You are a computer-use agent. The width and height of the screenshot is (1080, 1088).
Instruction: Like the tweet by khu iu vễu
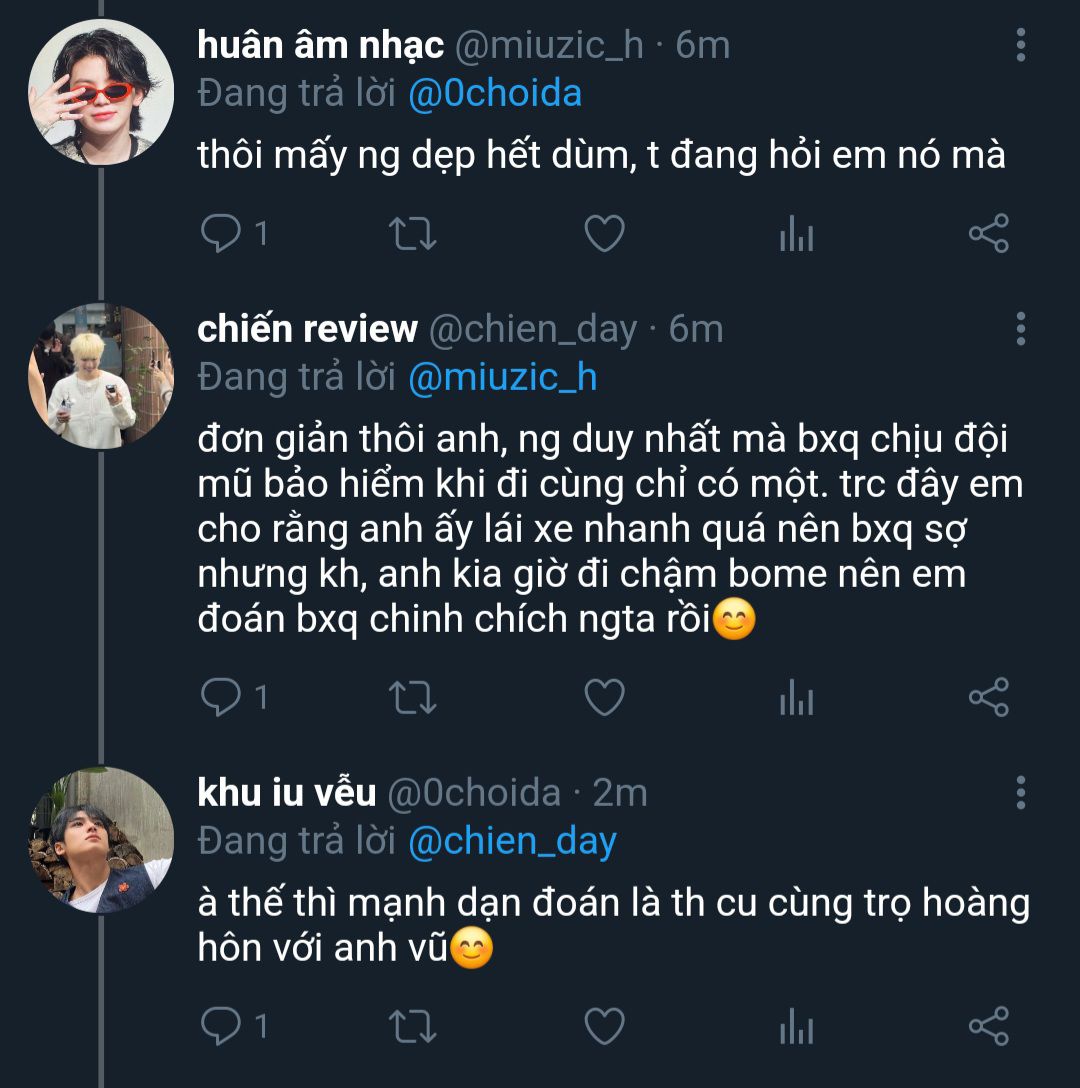[x=604, y=1026]
